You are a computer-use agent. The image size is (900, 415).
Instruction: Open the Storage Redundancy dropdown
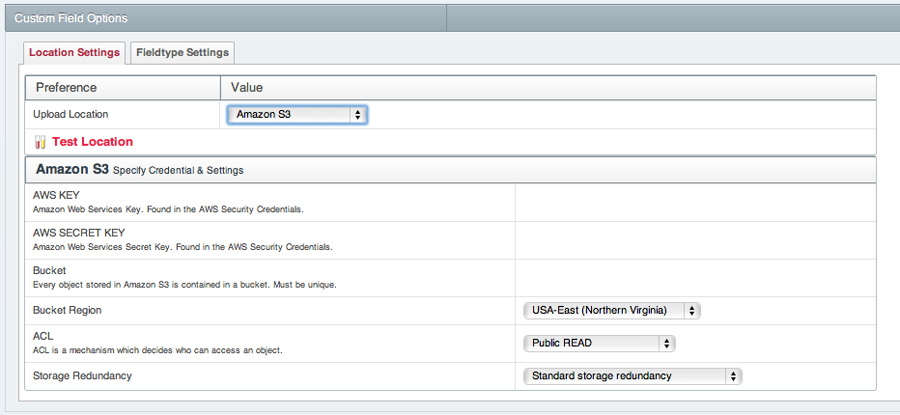click(x=633, y=376)
